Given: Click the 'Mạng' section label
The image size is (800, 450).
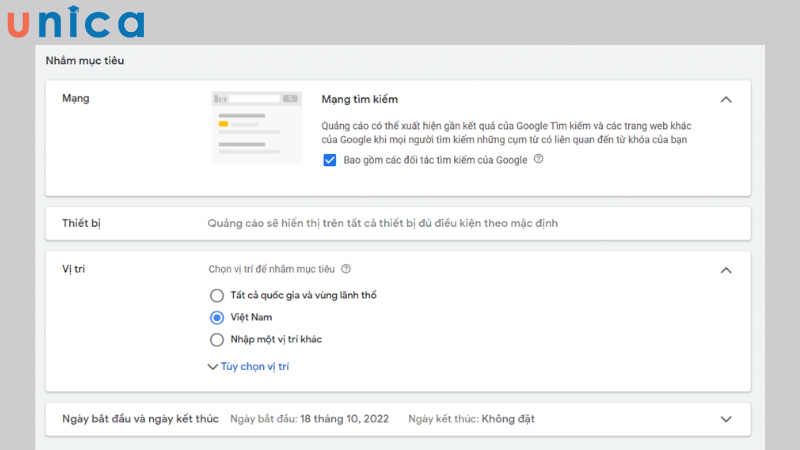Looking at the screenshot, I should (x=76, y=98).
